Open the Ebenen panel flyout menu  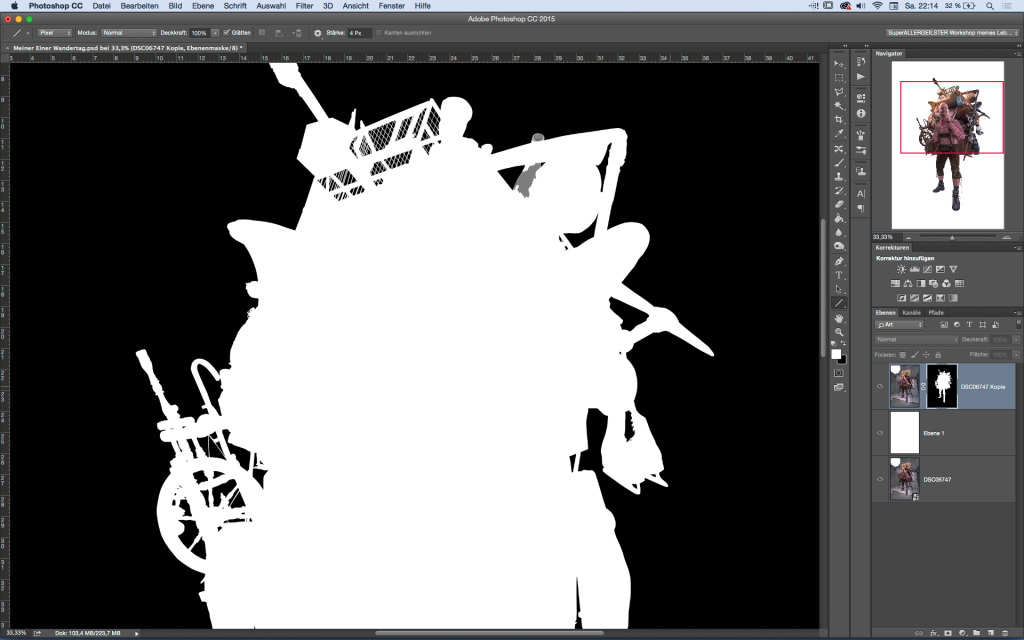click(1017, 313)
